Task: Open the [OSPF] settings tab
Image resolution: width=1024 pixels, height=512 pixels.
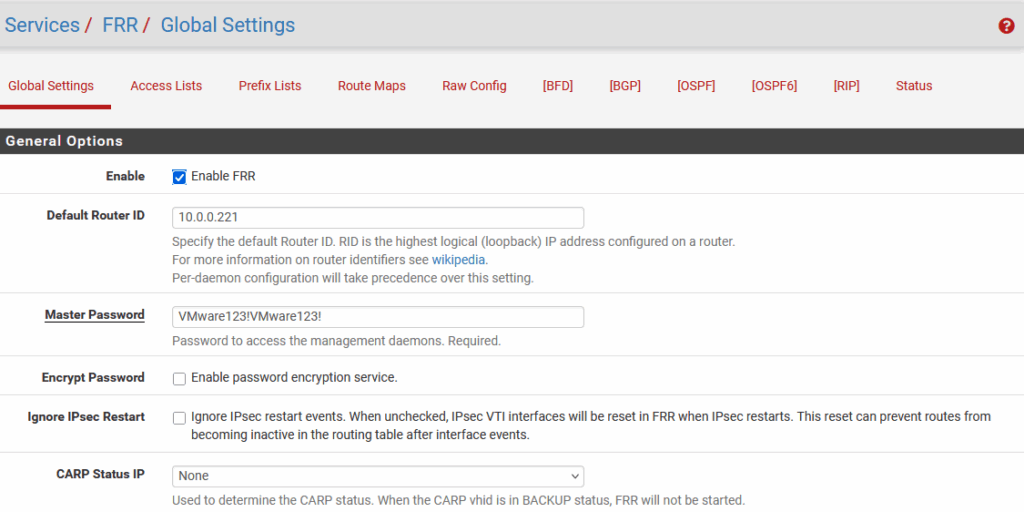Action: (x=696, y=86)
